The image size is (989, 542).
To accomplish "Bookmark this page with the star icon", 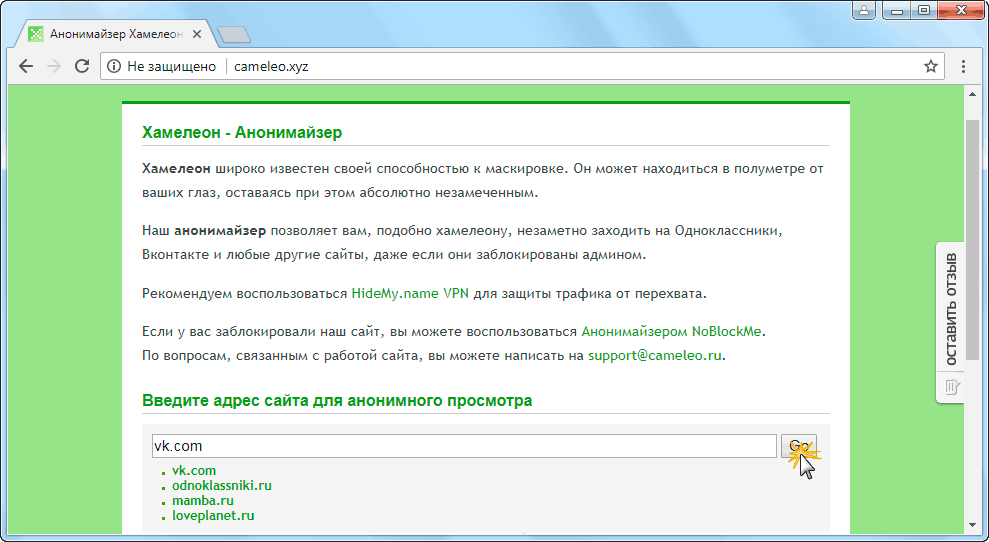I will tap(931, 66).
